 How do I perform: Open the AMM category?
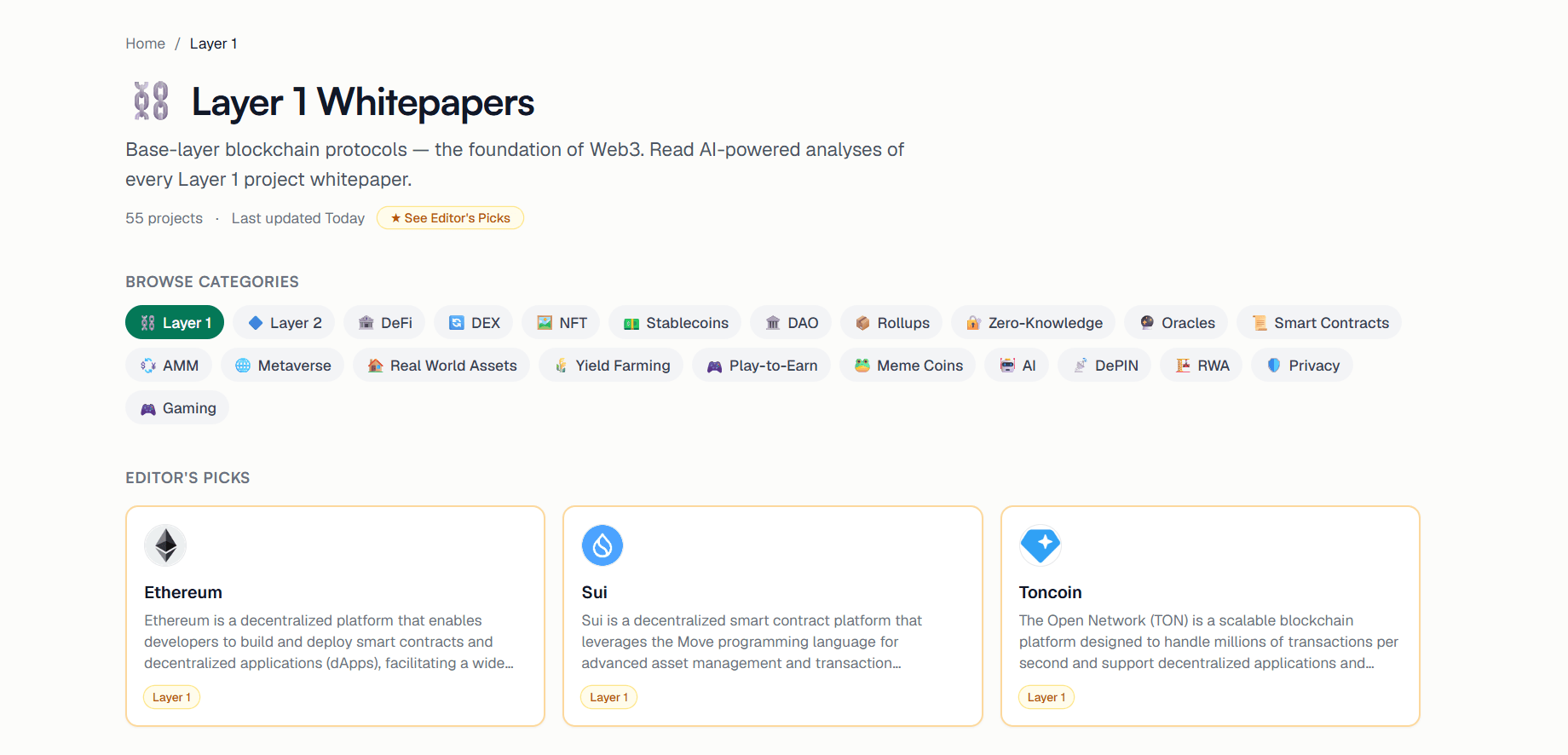[169, 366]
